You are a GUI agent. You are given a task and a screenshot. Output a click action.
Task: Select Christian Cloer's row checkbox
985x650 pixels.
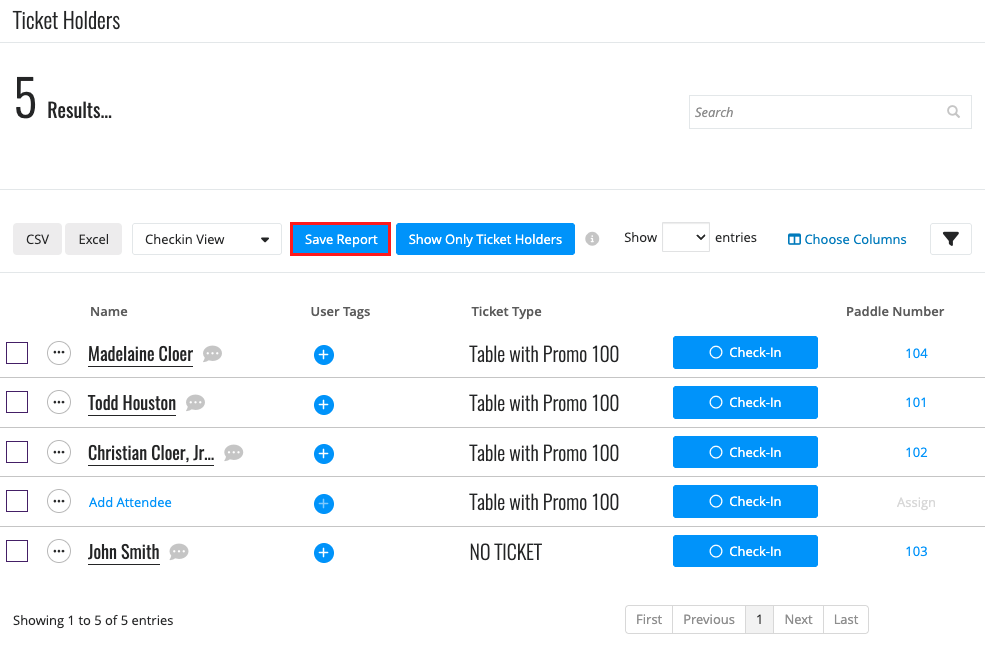[17, 452]
